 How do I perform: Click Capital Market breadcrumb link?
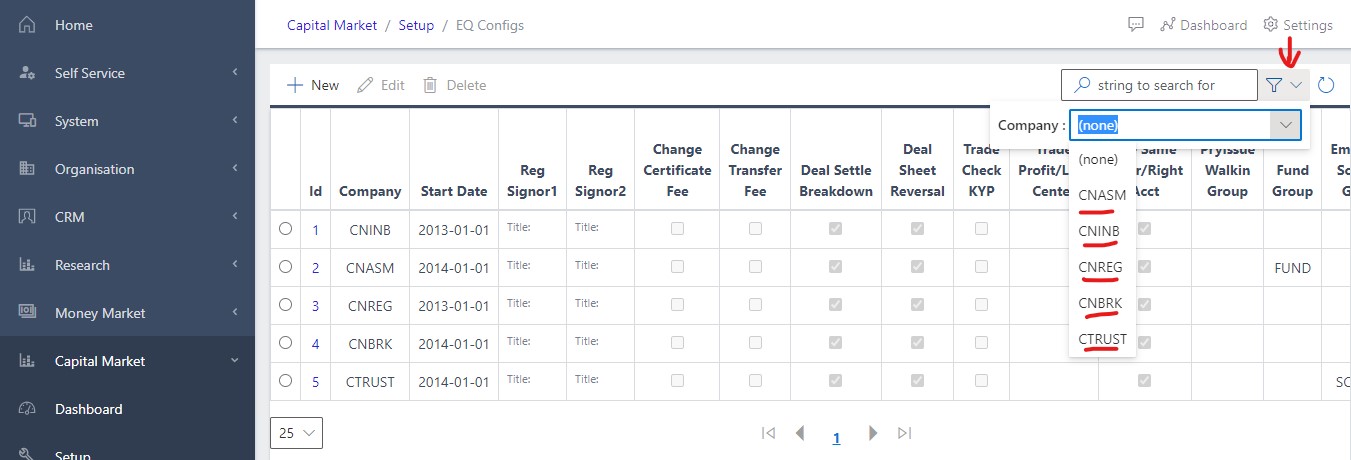tap(332, 25)
